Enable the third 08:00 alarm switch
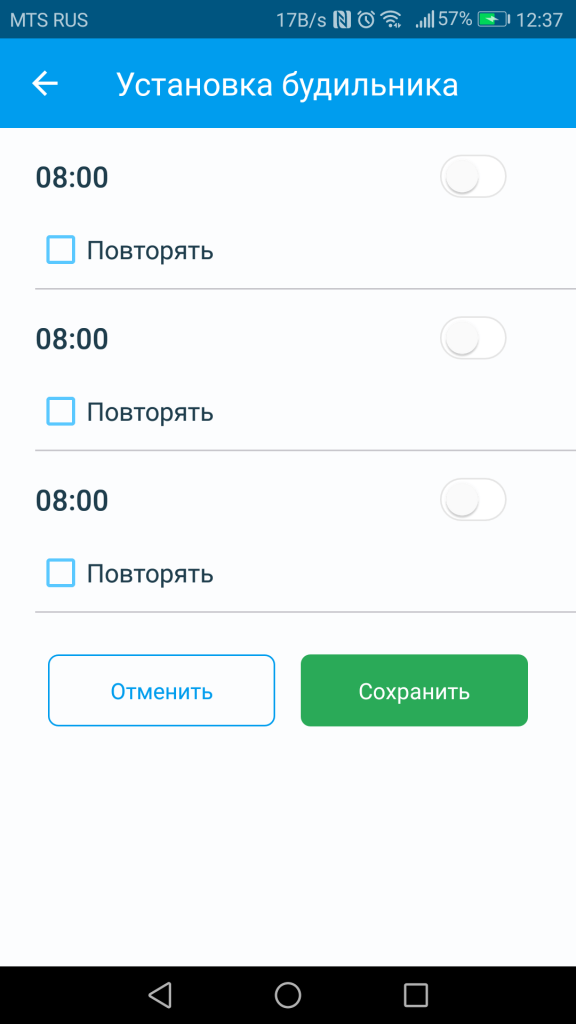The height and width of the screenshot is (1024, 576). tap(473, 500)
